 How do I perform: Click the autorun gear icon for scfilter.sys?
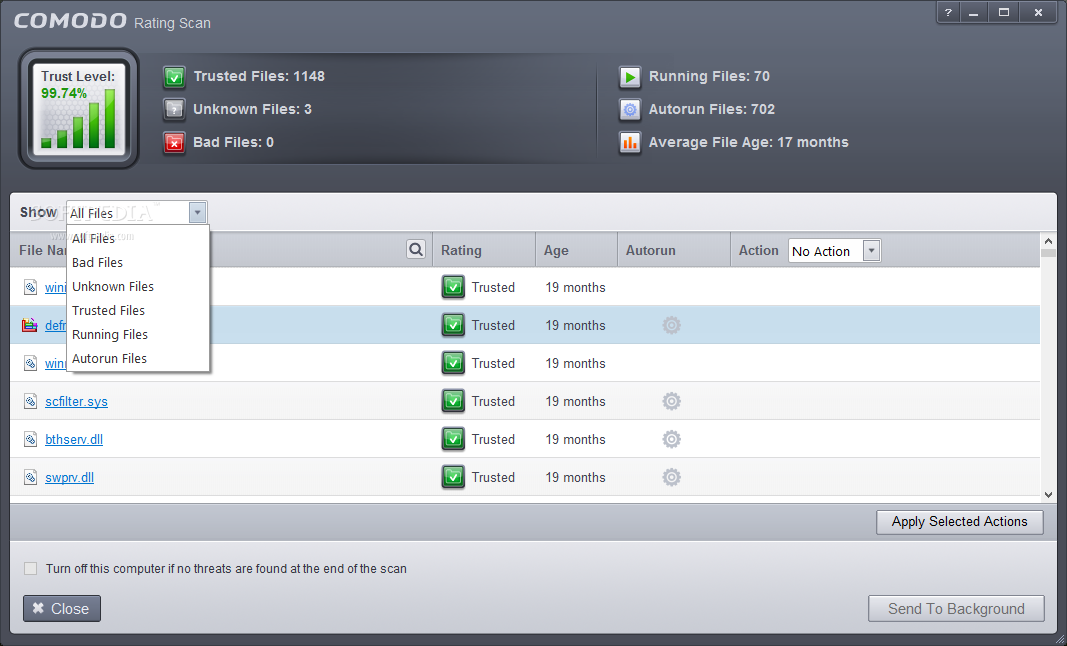point(671,401)
